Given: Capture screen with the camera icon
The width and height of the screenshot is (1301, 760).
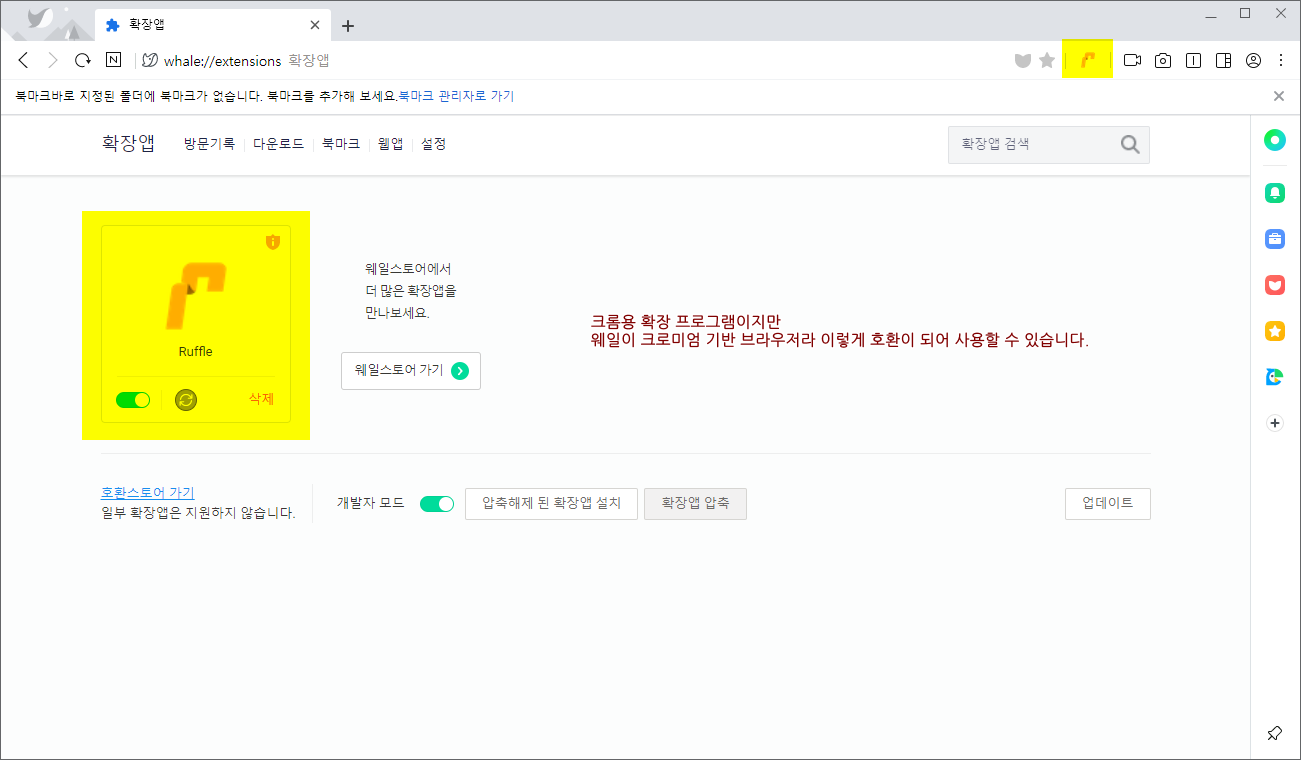Looking at the screenshot, I should [1163, 61].
